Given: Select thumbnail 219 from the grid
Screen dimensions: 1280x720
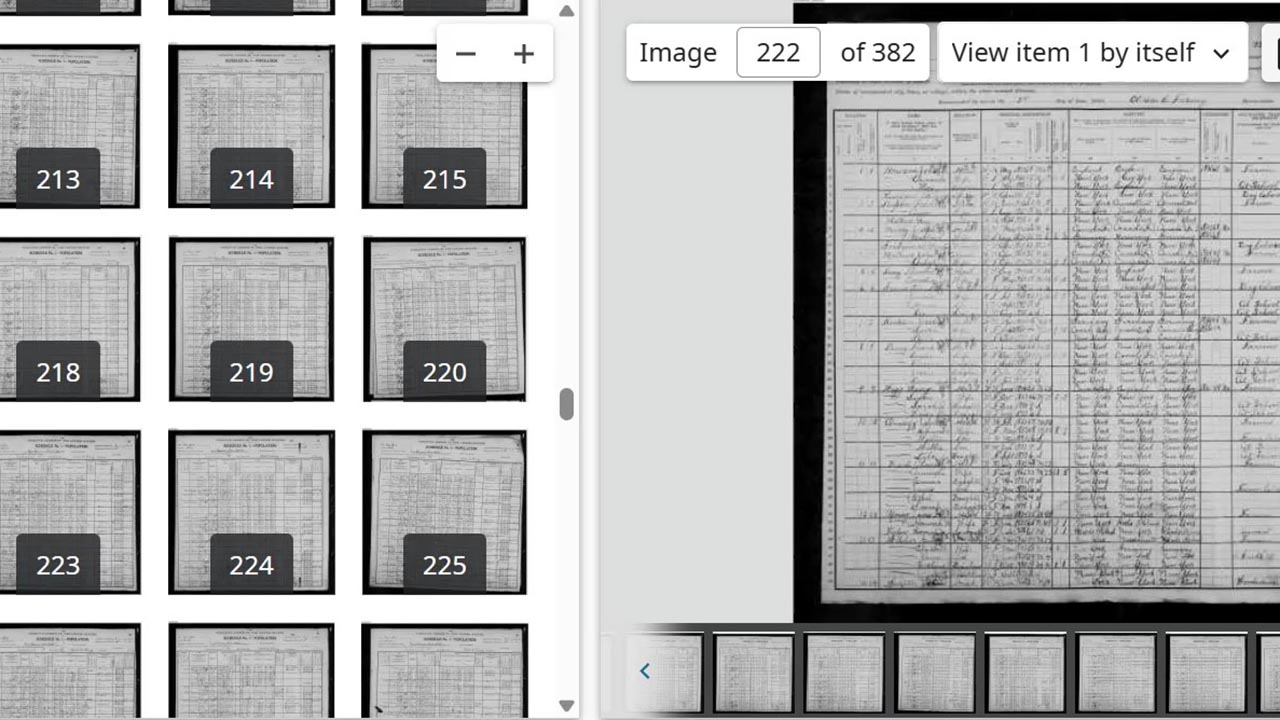Looking at the screenshot, I should [251, 318].
